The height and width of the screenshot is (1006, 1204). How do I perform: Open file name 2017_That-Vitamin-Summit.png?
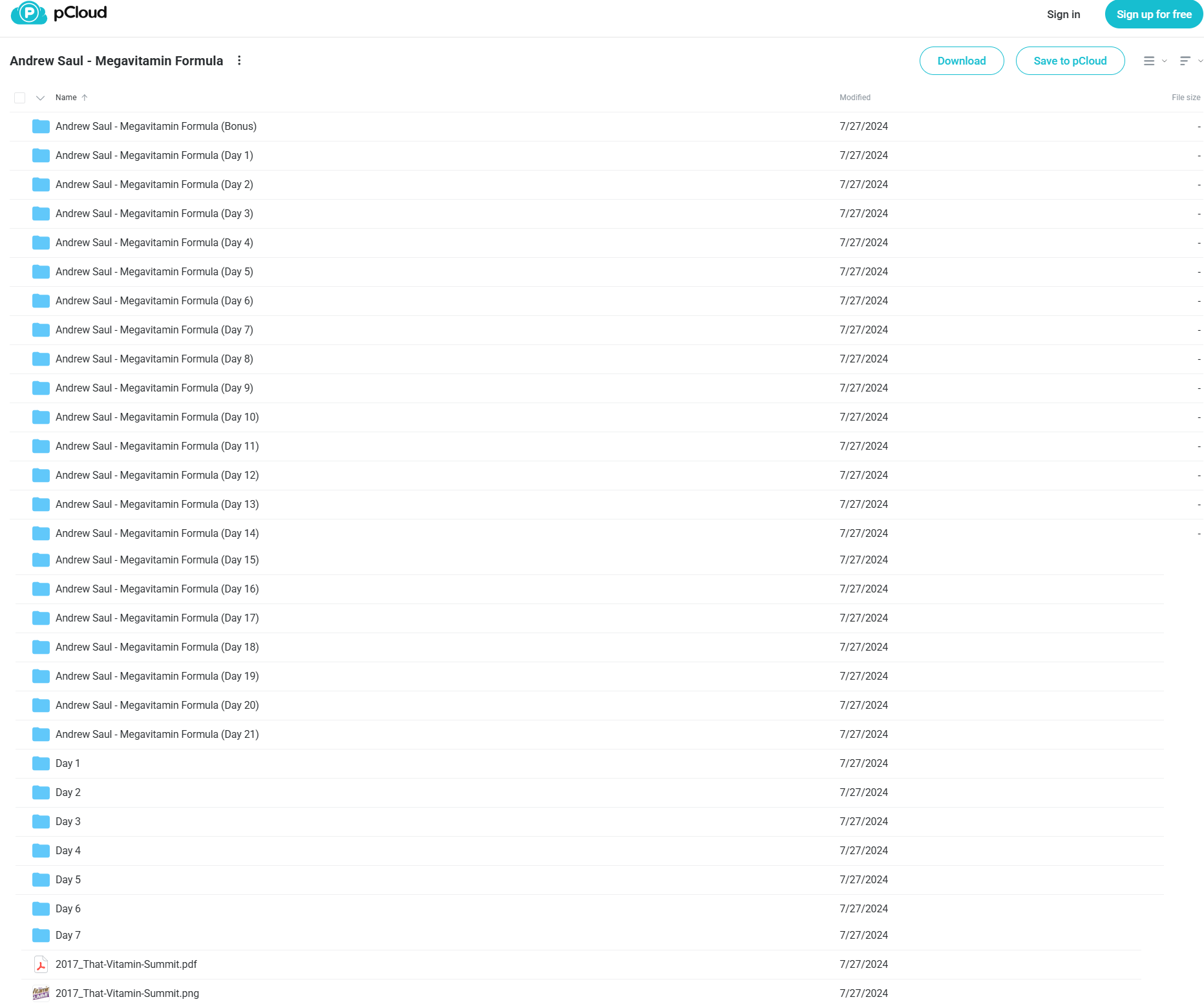127,993
